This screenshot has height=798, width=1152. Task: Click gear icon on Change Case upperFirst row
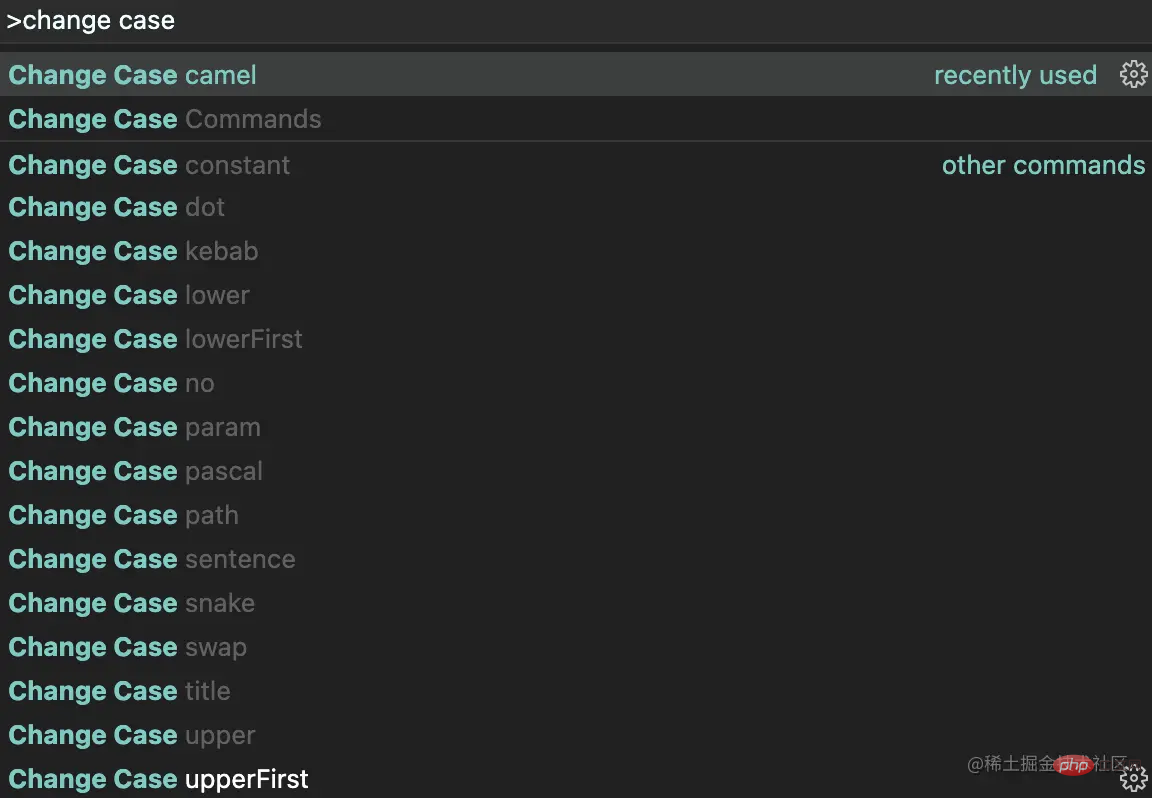(x=1134, y=778)
